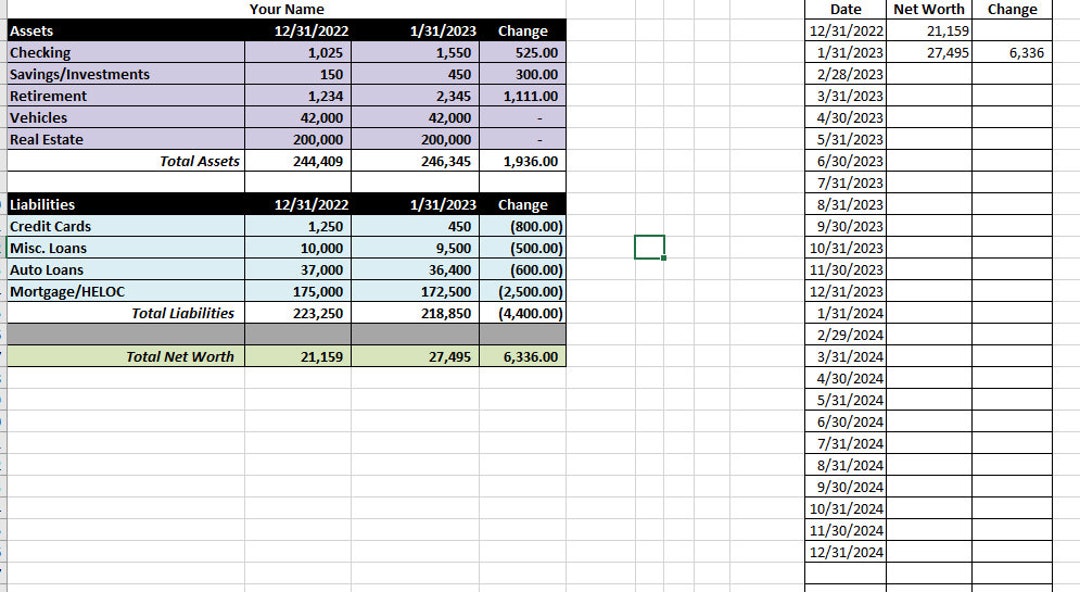This screenshot has height=592, width=1080.
Task: Click the empty Net Worth cell beside 2/28/2023
Action: click(929, 74)
